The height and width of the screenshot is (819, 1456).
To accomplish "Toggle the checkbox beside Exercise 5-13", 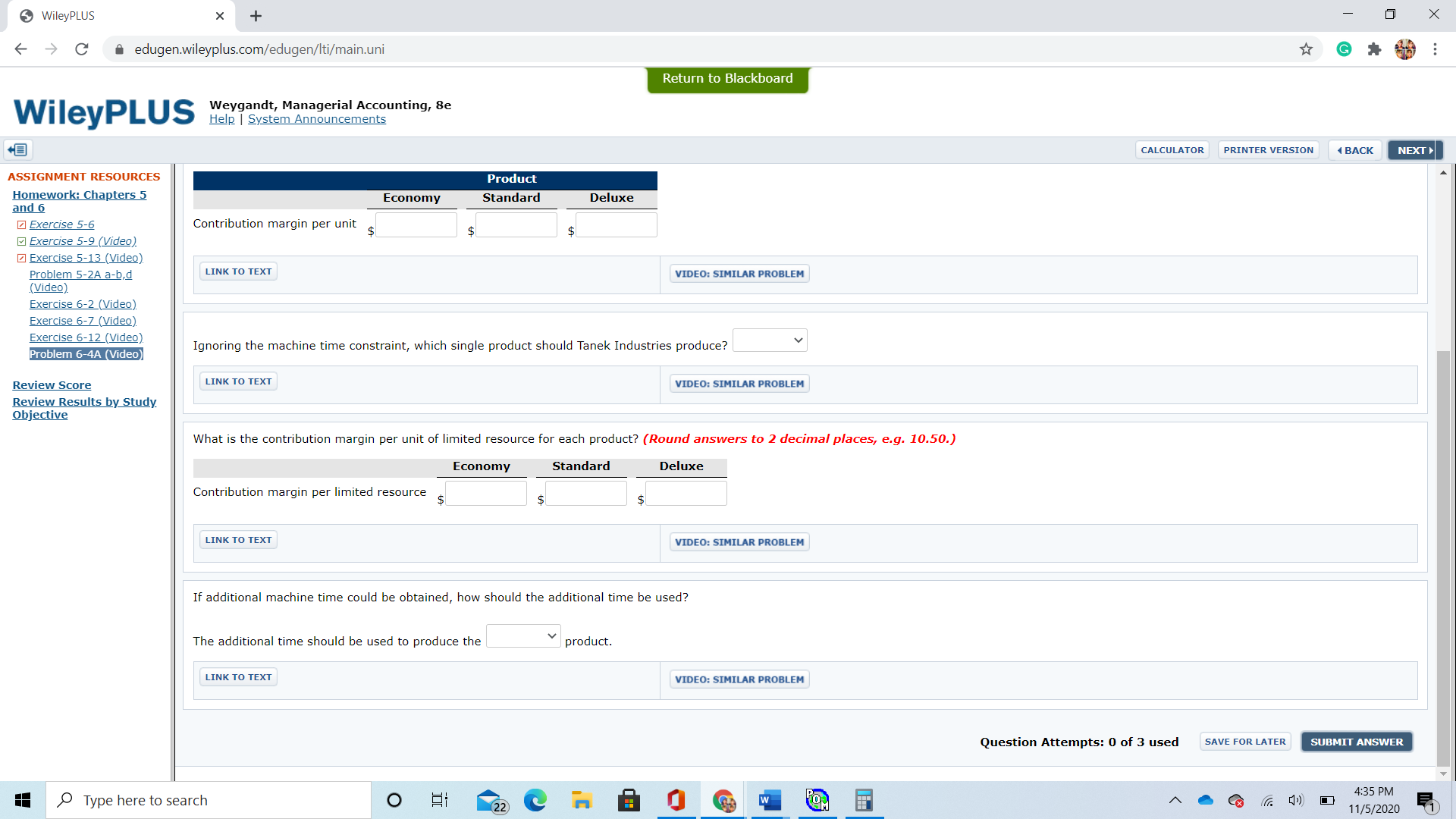I will 22,258.
